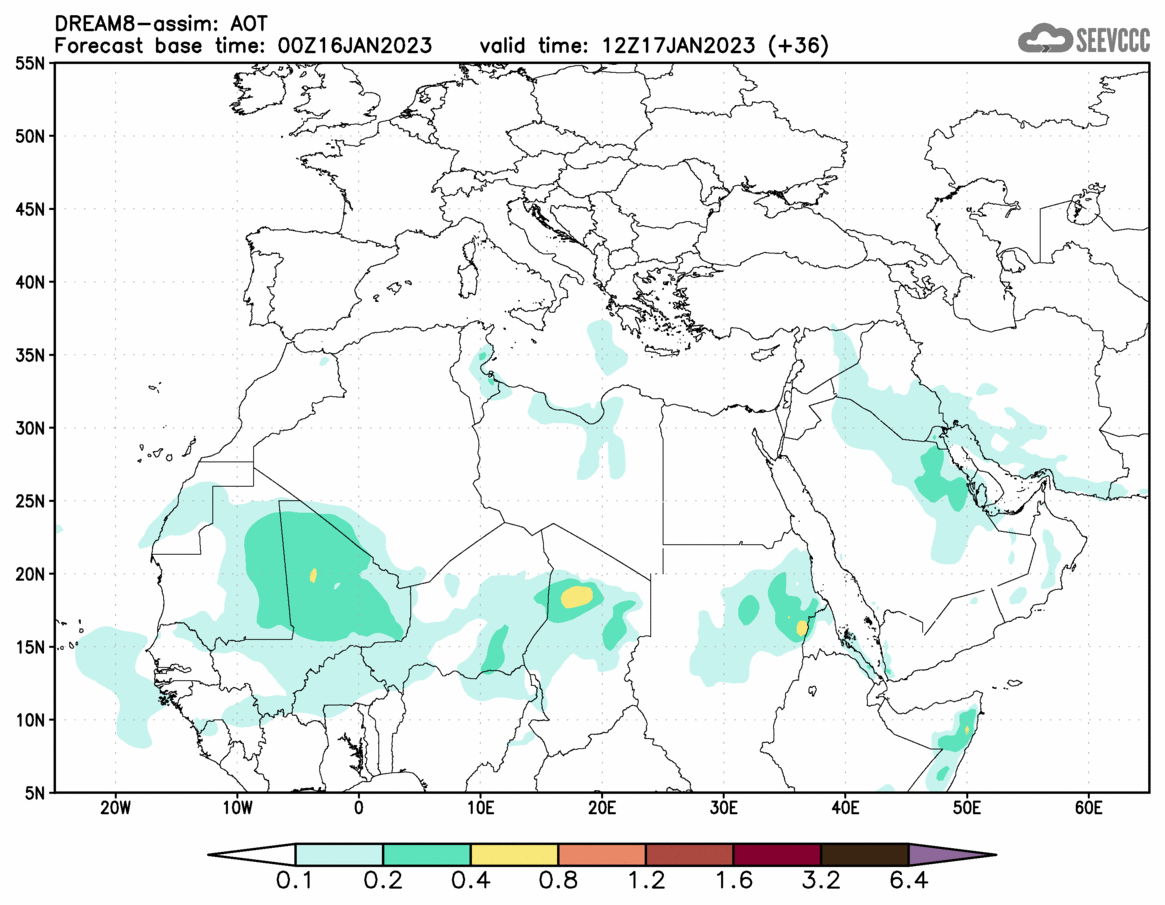Click the '10E' longitude label
The height and width of the screenshot is (905, 1165).
point(481,808)
